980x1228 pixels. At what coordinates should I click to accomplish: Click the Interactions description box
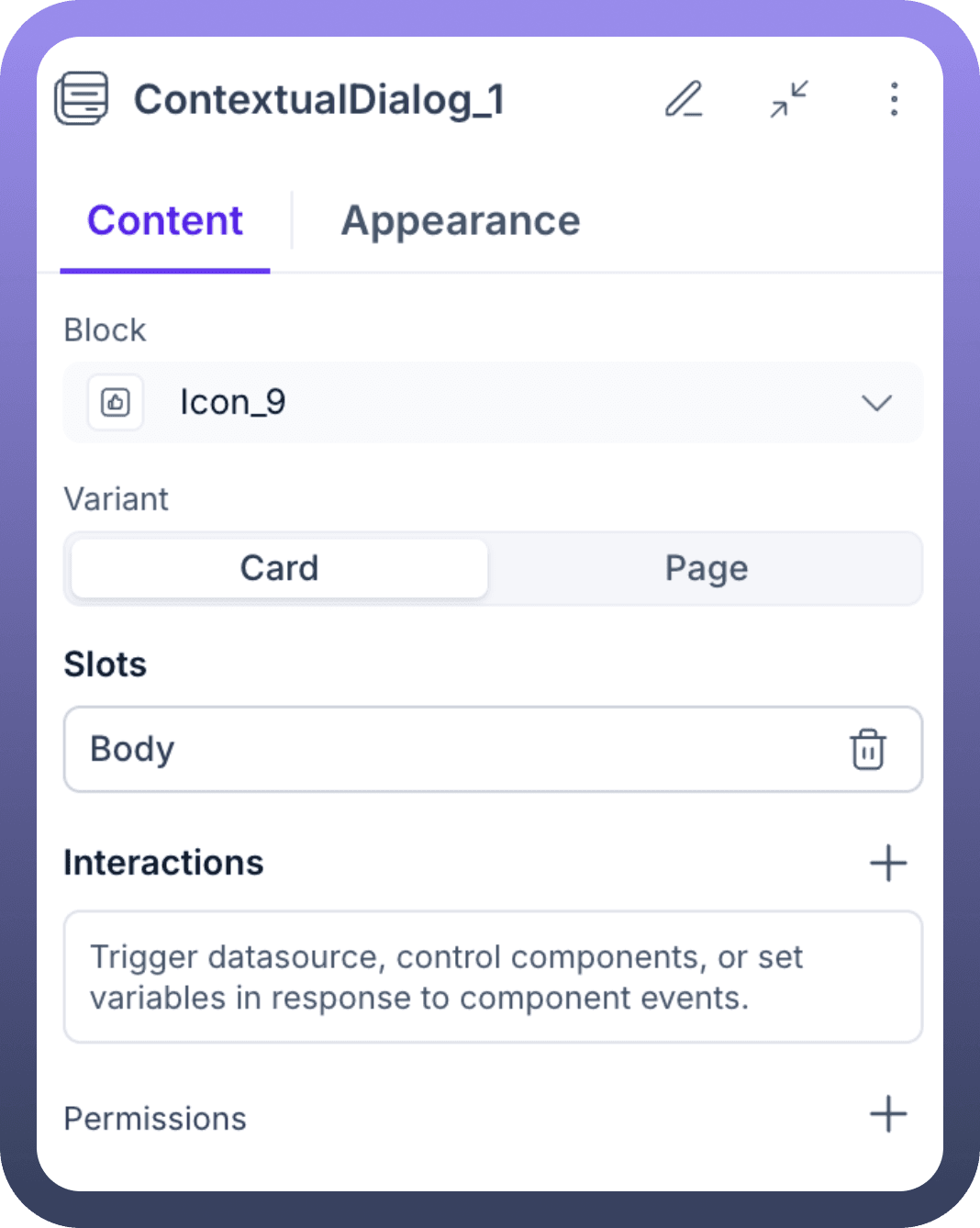click(x=492, y=977)
